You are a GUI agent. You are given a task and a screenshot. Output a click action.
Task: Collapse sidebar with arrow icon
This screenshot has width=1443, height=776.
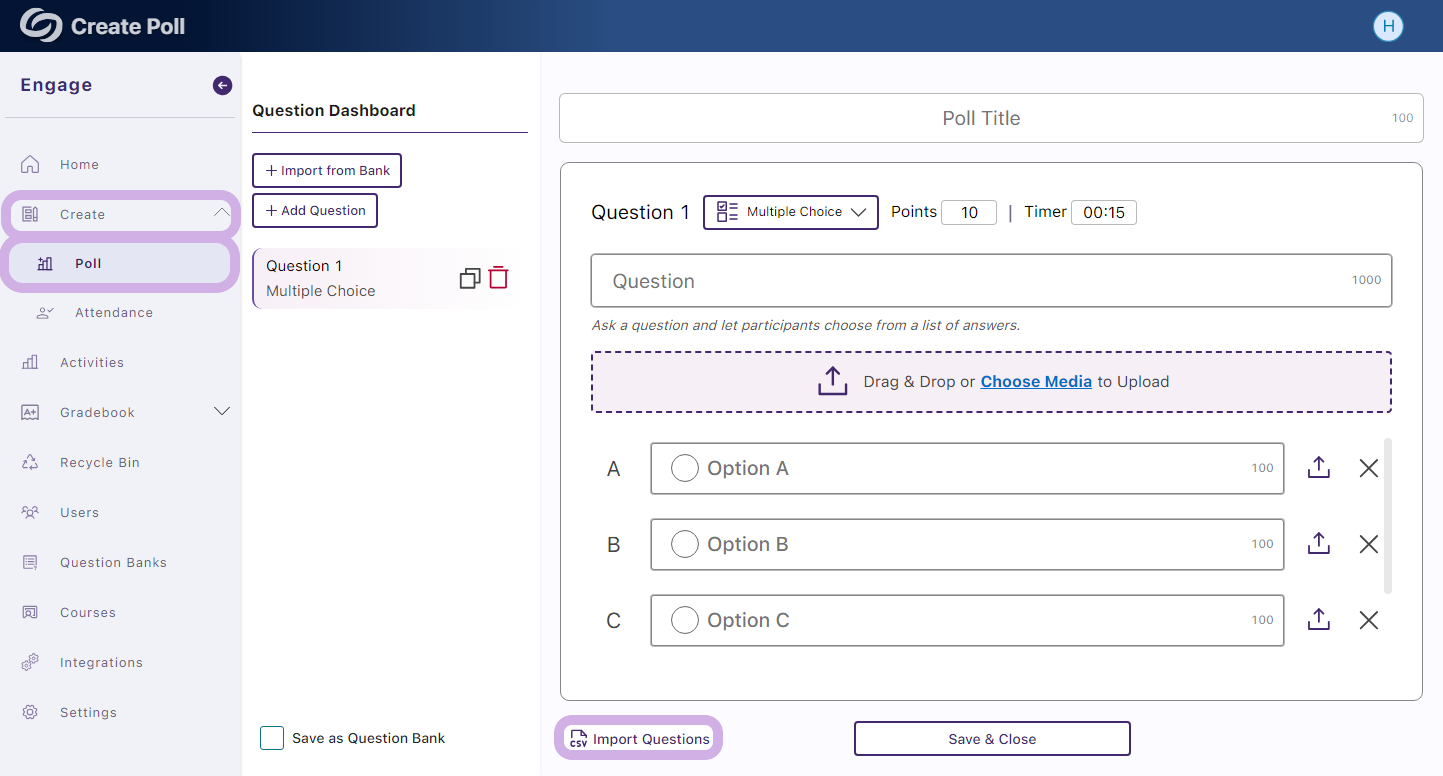tap(222, 86)
